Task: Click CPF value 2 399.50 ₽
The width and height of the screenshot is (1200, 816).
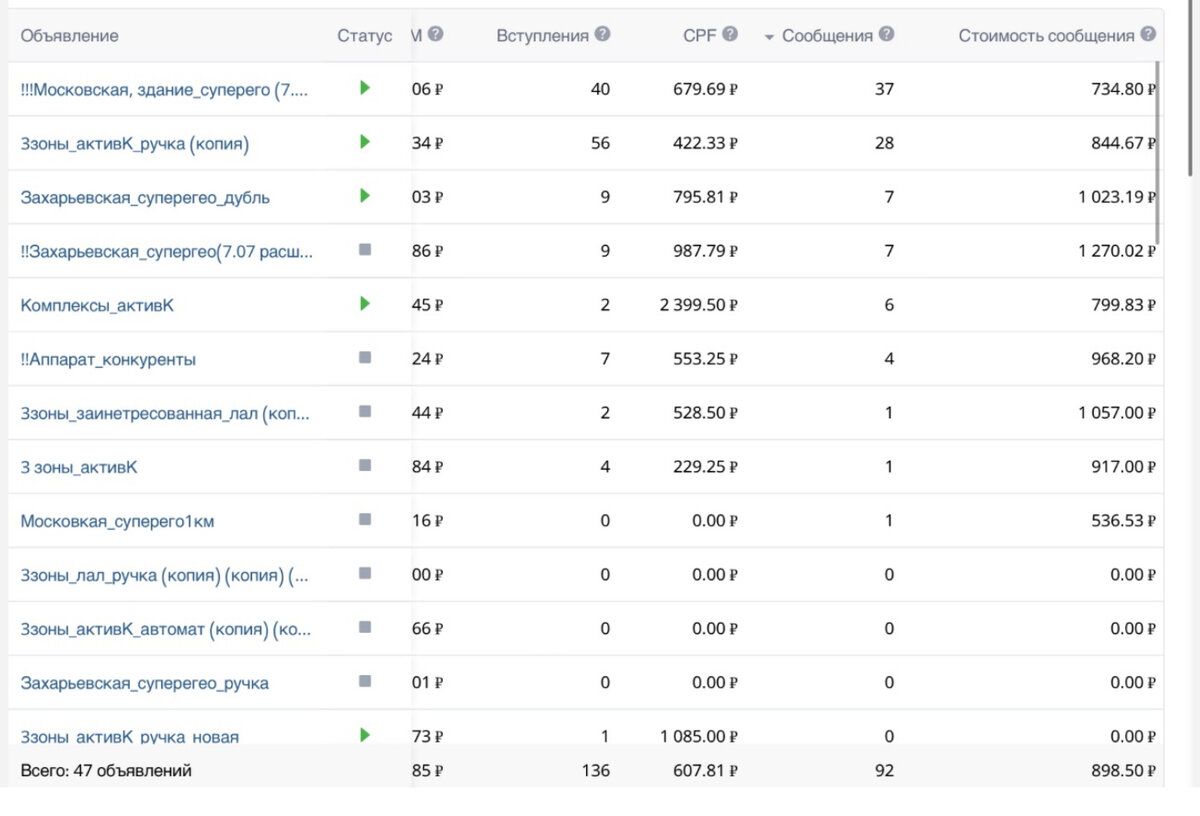Action: (x=699, y=305)
